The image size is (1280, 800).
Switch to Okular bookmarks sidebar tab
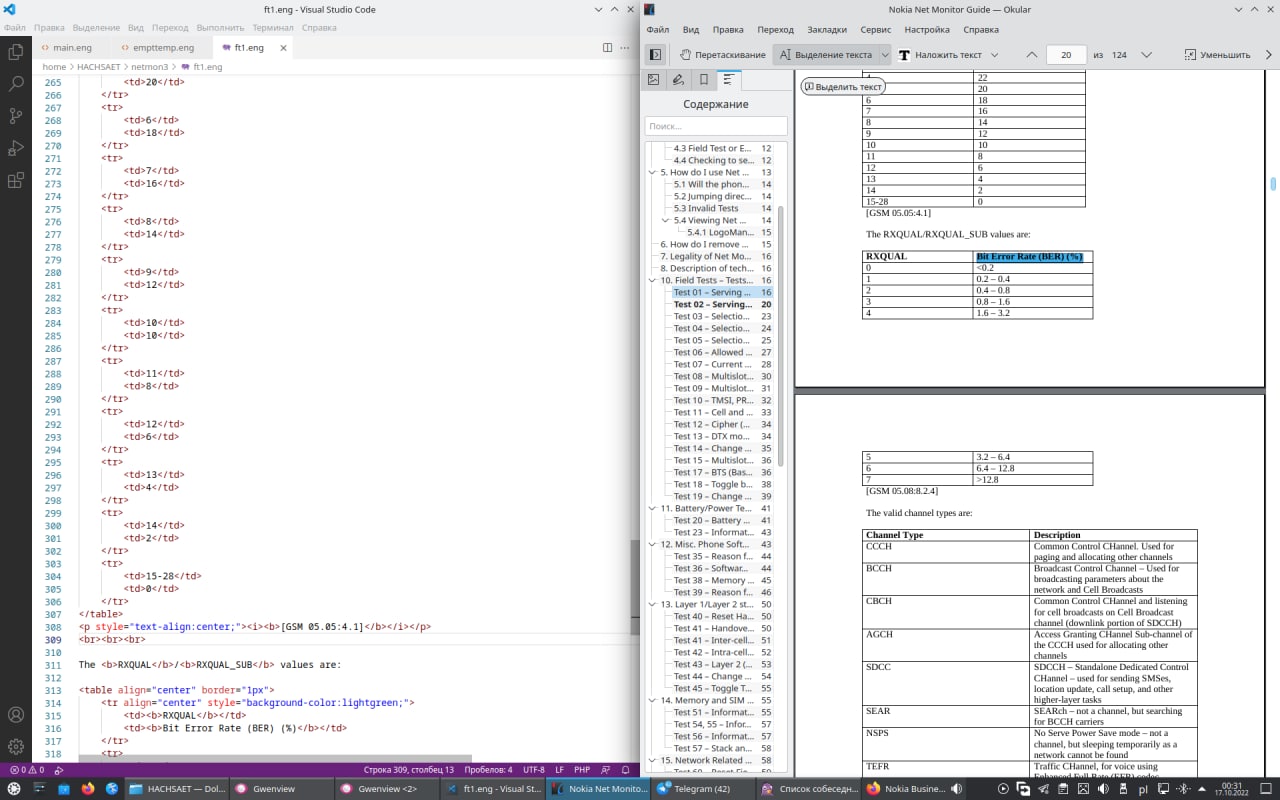(704, 80)
